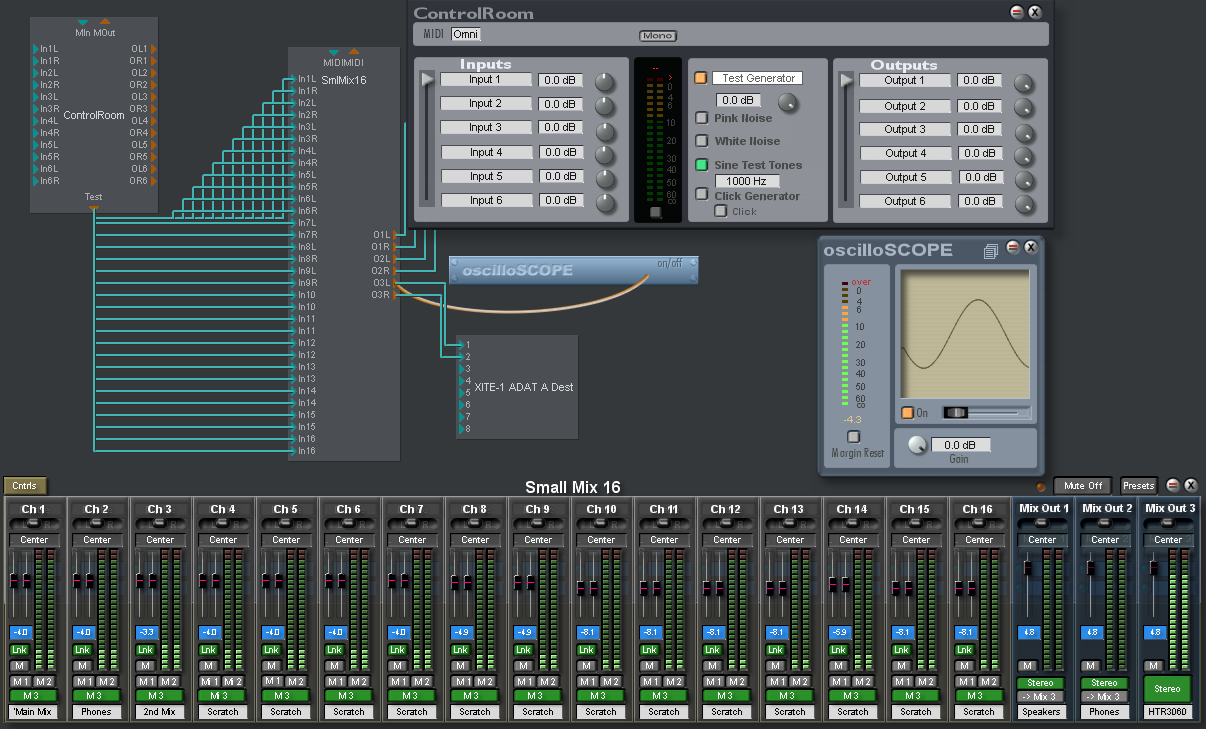Toggle Lnk on channel 2

pos(82,650)
